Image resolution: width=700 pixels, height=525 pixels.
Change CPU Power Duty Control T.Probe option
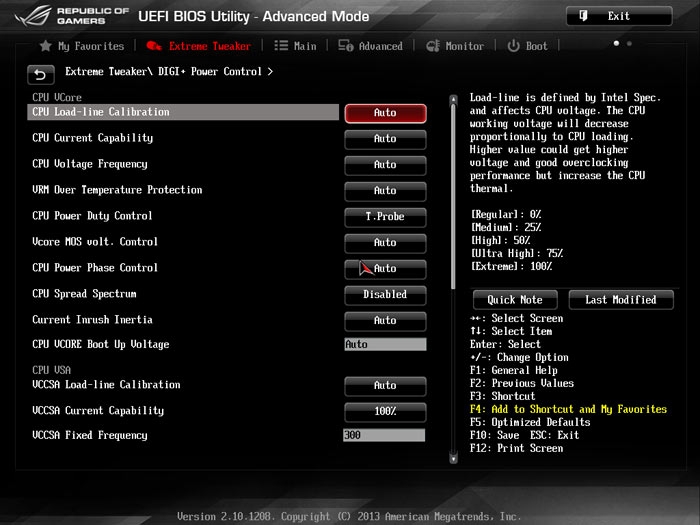click(x=385, y=217)
